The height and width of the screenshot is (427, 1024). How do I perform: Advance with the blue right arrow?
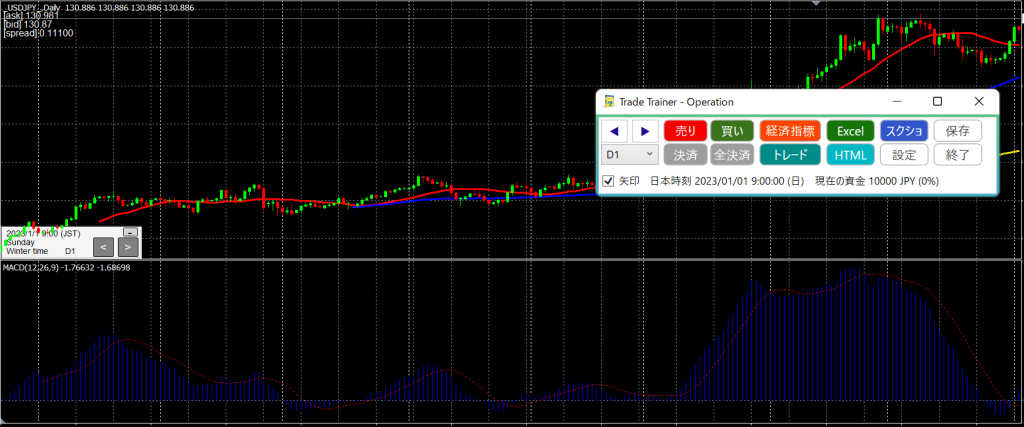pyautogui.click(x=645, y=131)
